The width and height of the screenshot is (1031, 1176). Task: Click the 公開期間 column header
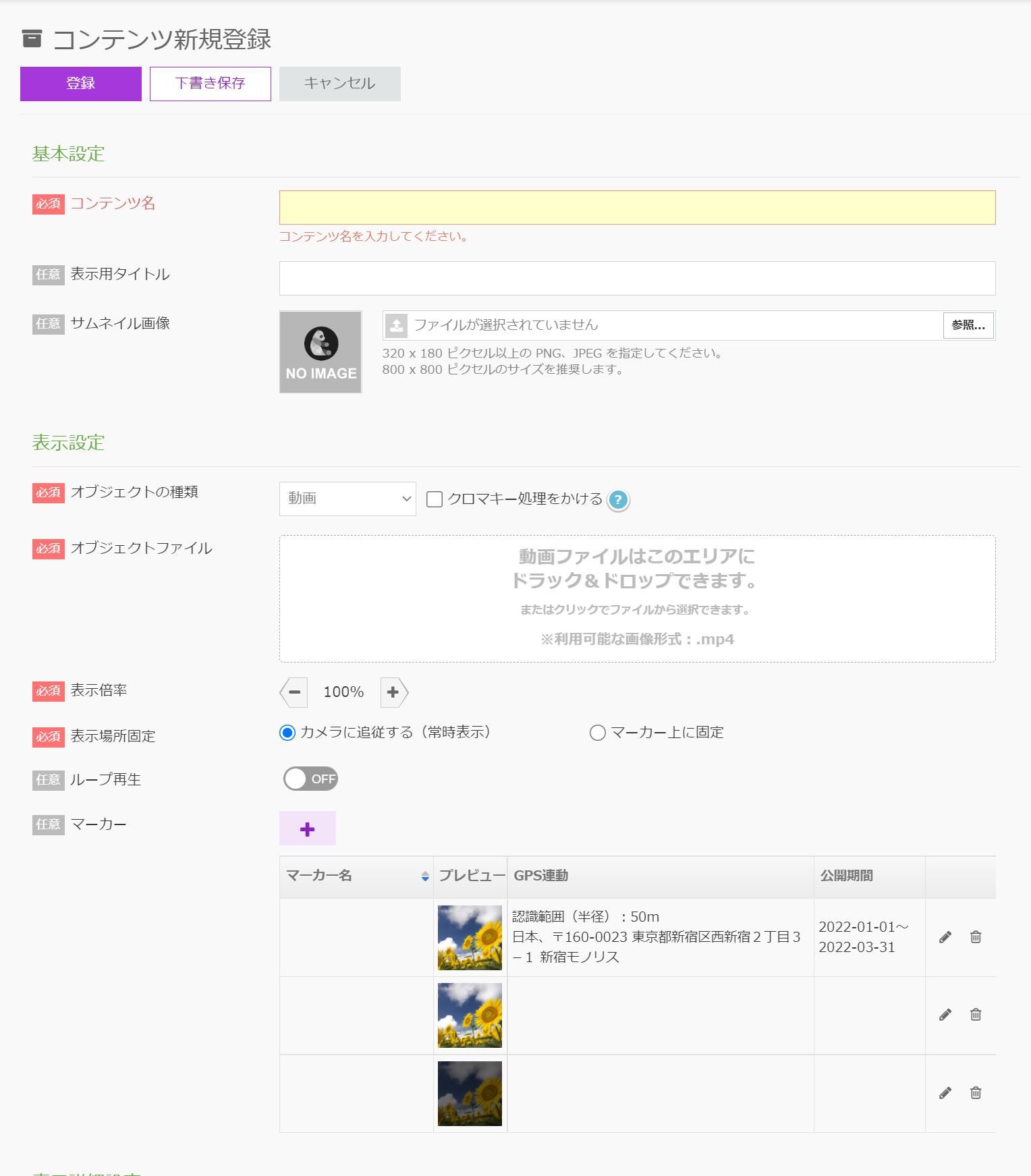tap(869, 876)
